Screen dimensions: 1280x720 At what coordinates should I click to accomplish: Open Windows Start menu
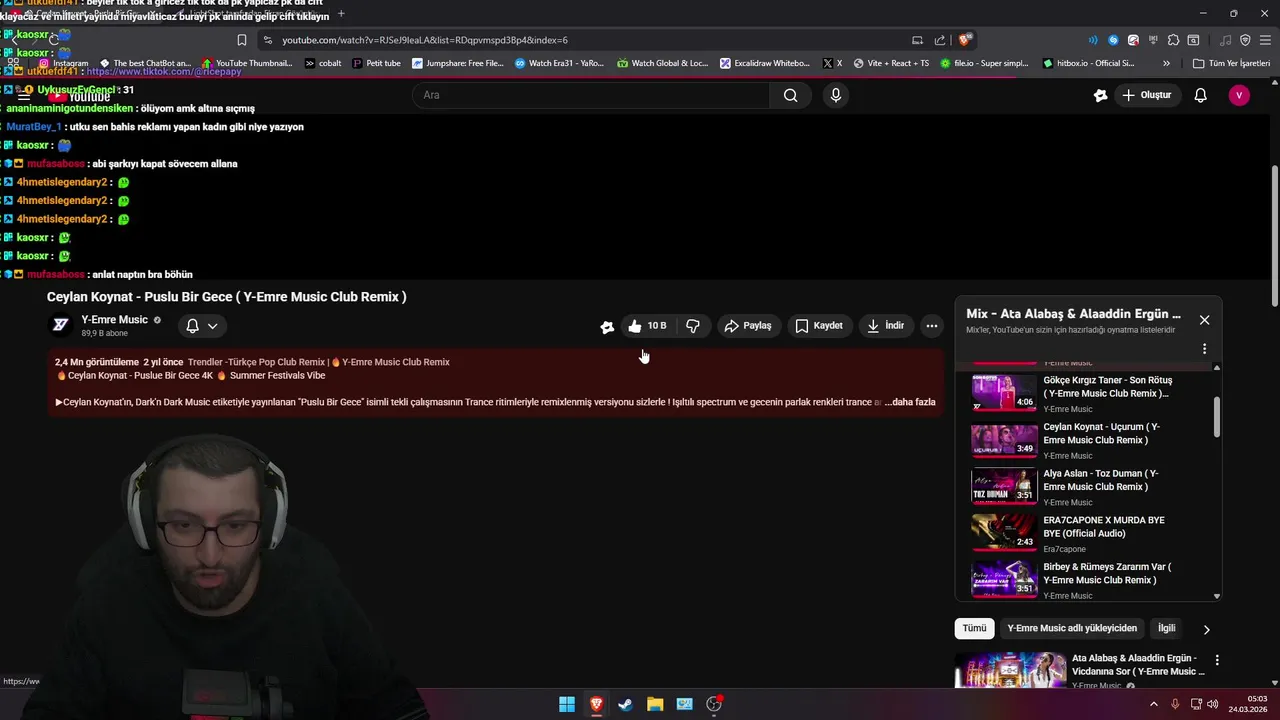click(567, 704)
